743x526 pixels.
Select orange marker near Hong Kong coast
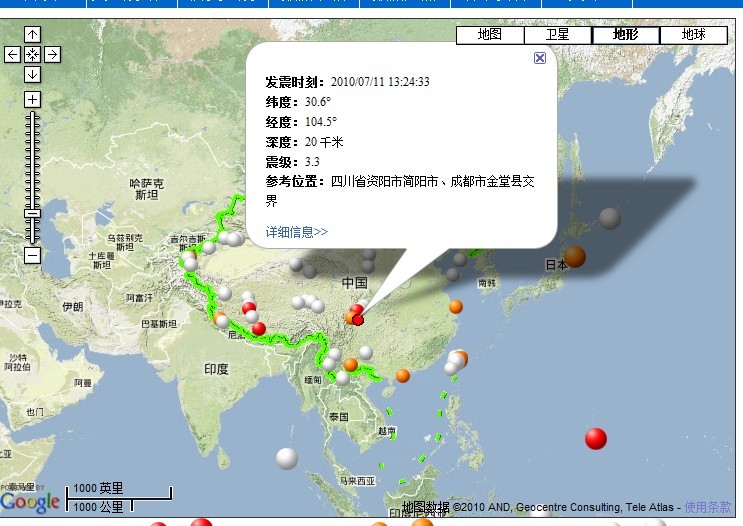click(x=403, y=376)
